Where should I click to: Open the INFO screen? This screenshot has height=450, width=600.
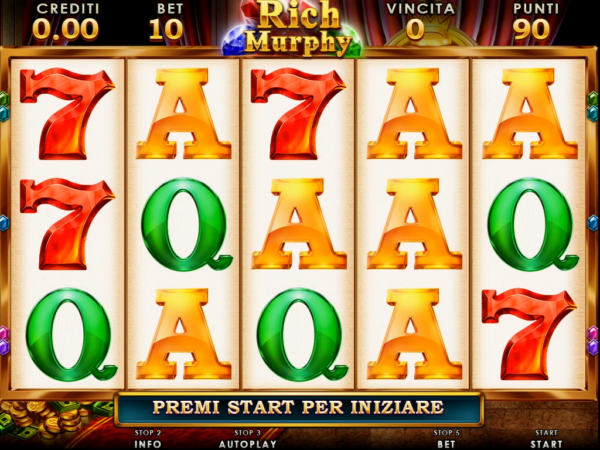click(x=148, y=444)
